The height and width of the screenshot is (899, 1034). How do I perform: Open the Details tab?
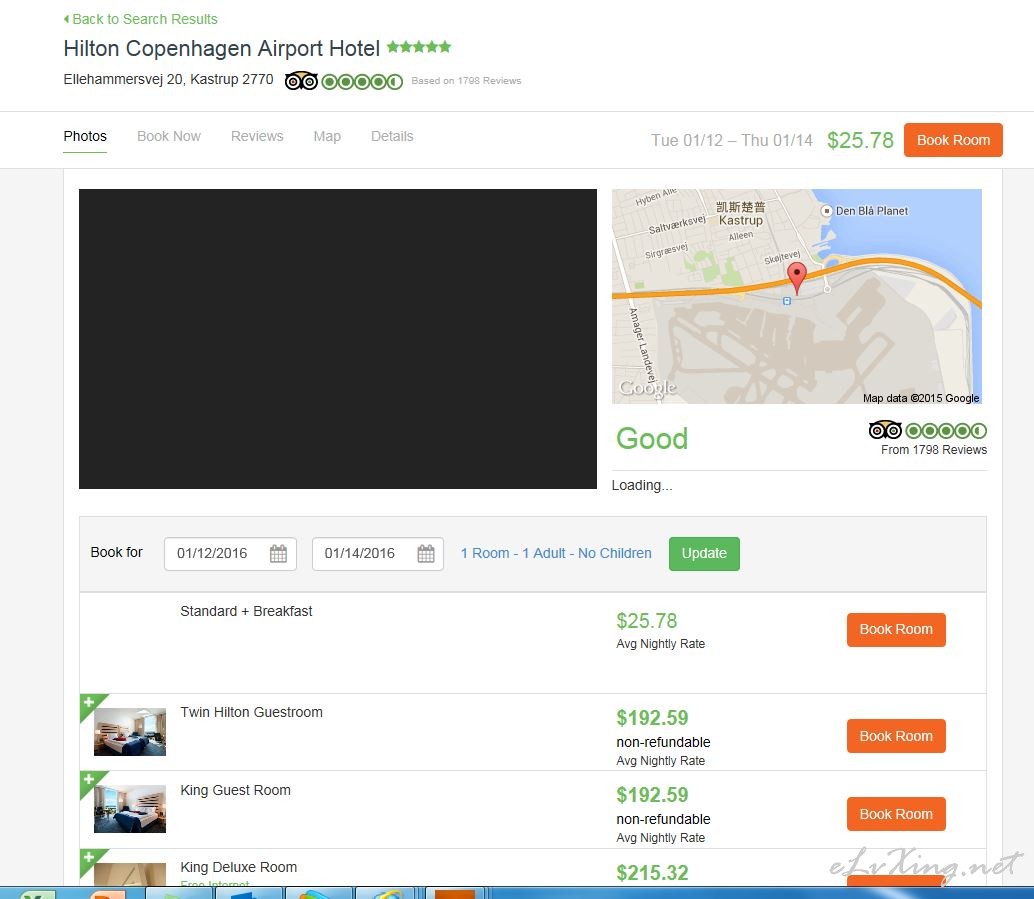[392, 137]
